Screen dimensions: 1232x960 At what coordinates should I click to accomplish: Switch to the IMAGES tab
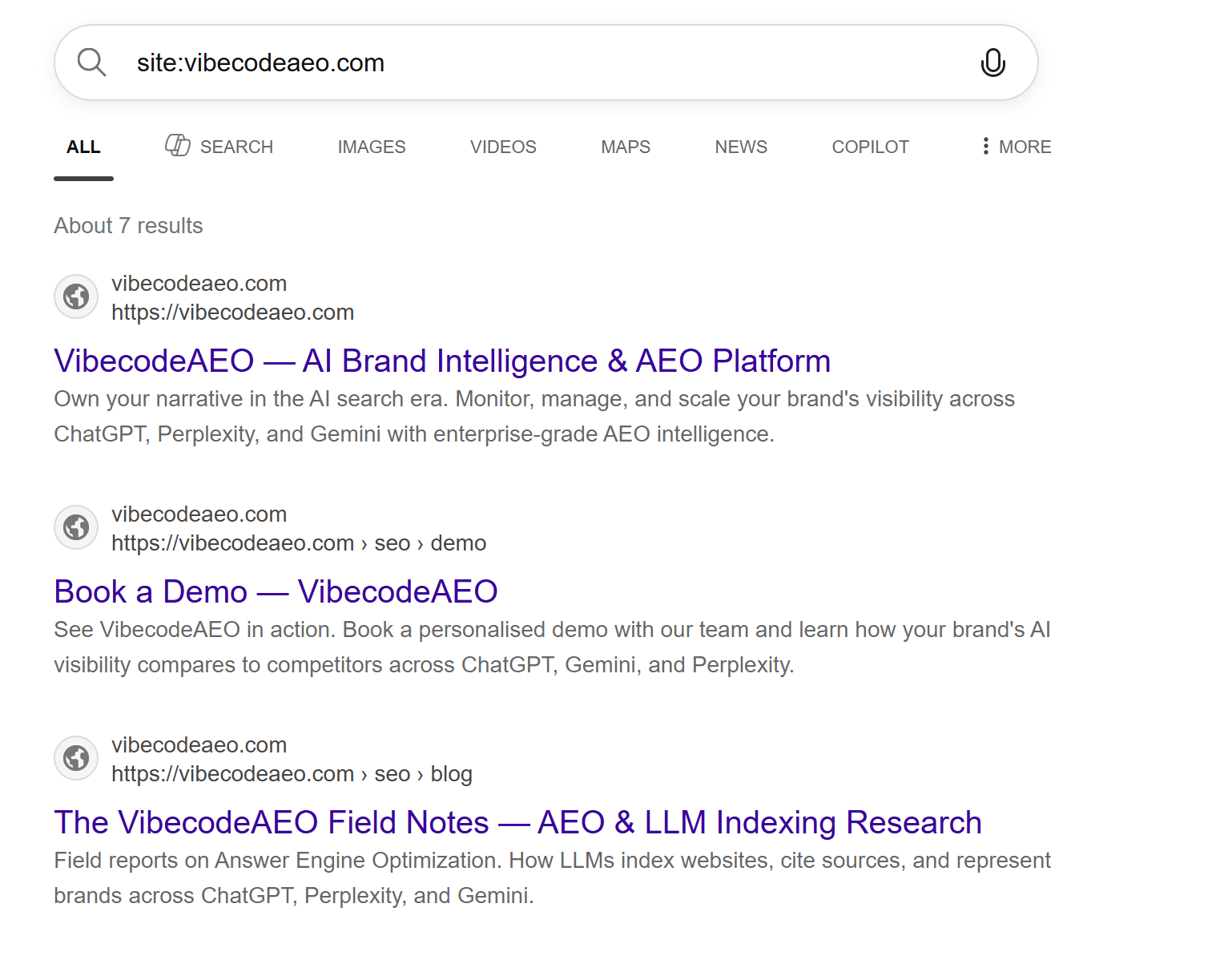coord(372,147)
